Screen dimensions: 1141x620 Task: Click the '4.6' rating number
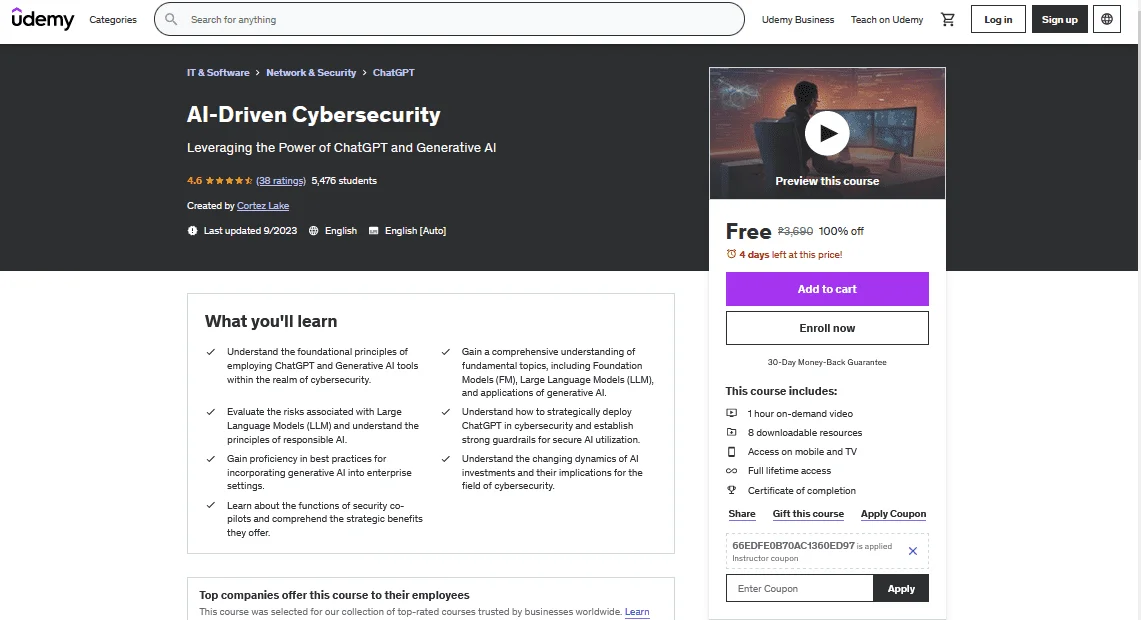(194, 180)
